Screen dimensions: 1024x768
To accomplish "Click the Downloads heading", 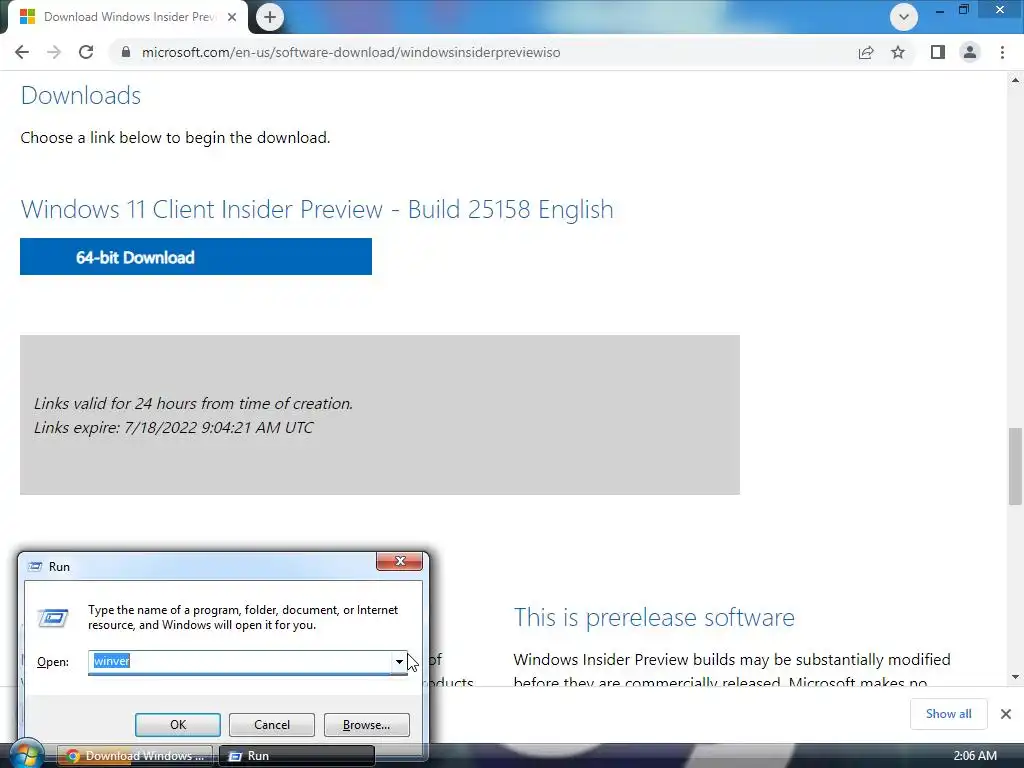I will tap(80, 95).
